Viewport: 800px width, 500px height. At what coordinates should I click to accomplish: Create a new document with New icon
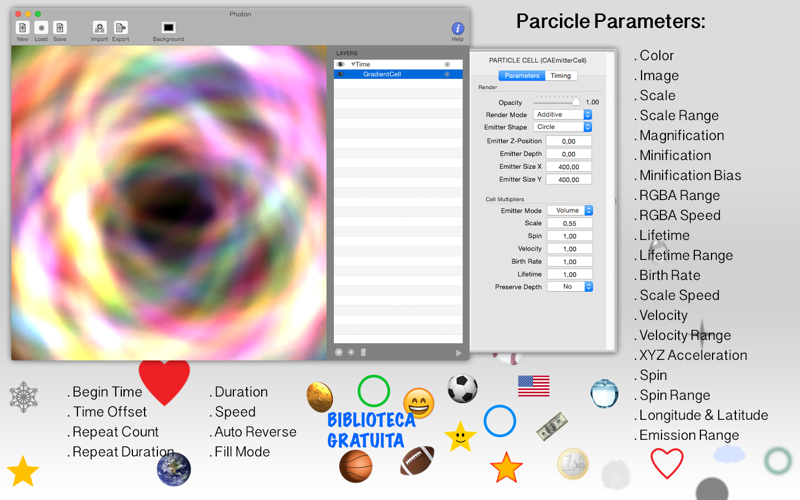point(22,28)
